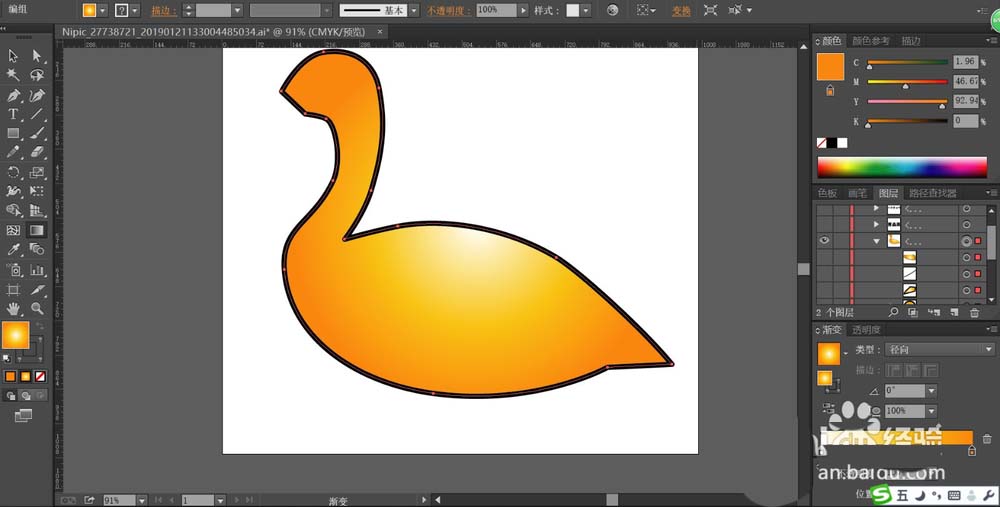Switch to 路径查找器 tab
This screenshot has width=1000, height=507.
coord(932,193)
